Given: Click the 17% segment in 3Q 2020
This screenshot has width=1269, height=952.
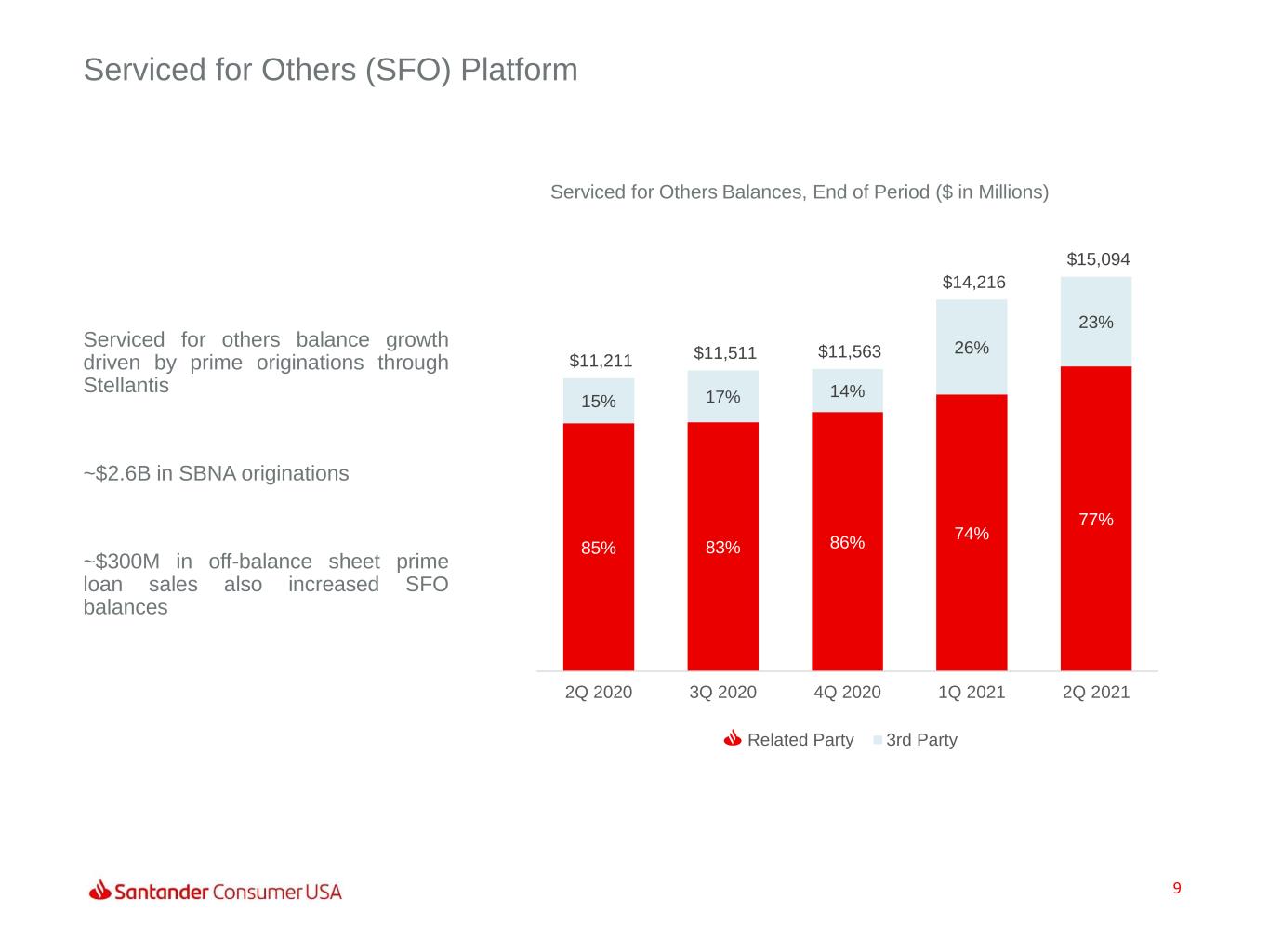Looking at the screenshot, I should (x=722, y=397).
